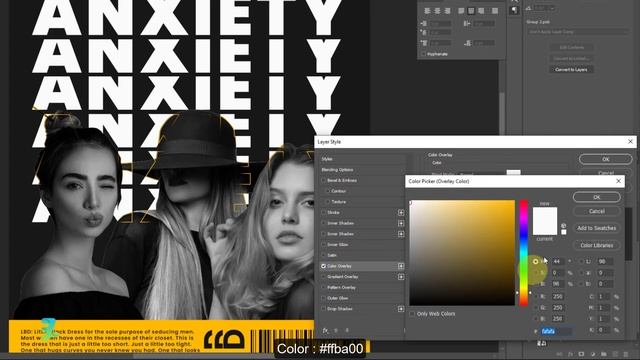The width and height of the screenshot is (640, 360).
Task: Click the R value field showing 250
Action: coord(558,297)
